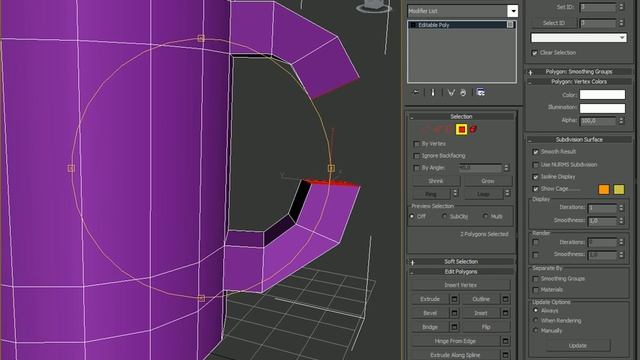640x360 pixels.
Task: Open orange cage color swatch
Action: pyautogui.click(x=604, y=189)
